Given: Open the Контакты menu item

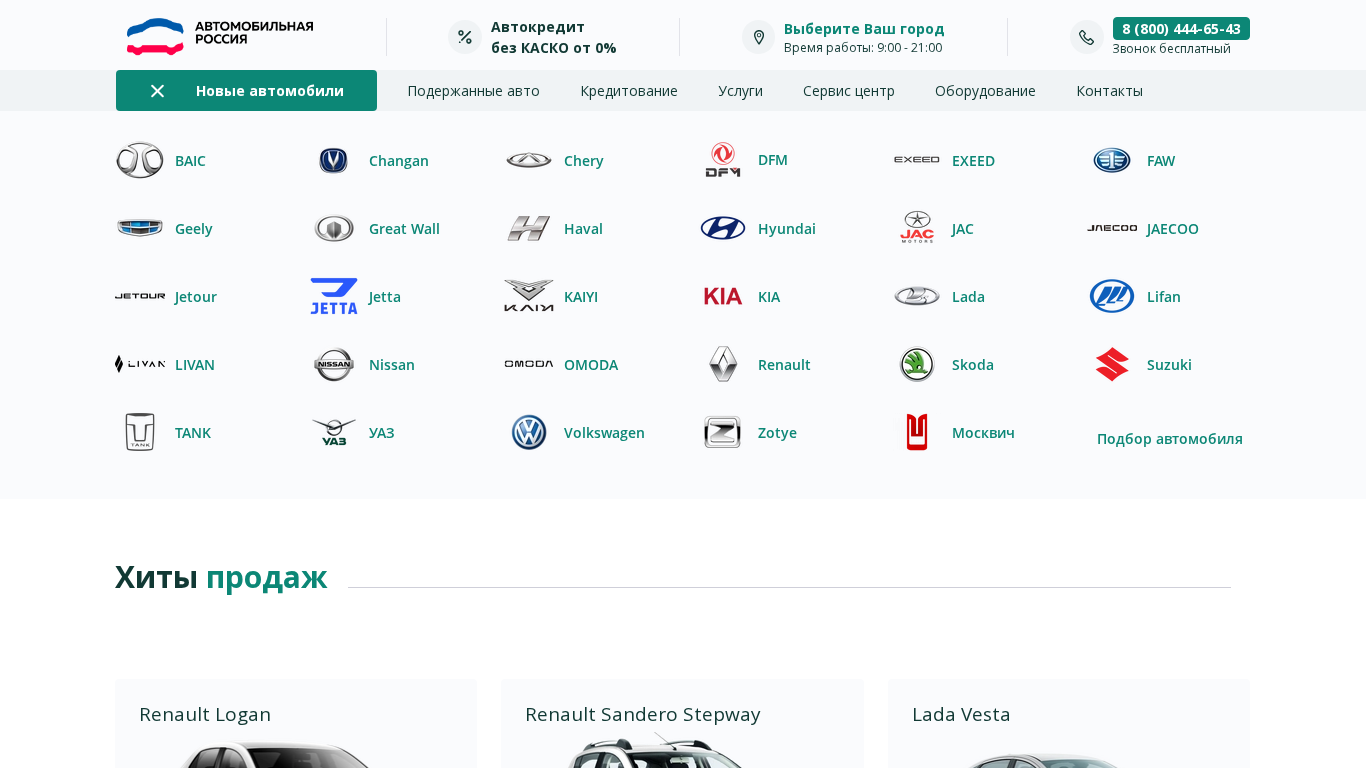Looking at the screenshot, I should click(1110, 91).
